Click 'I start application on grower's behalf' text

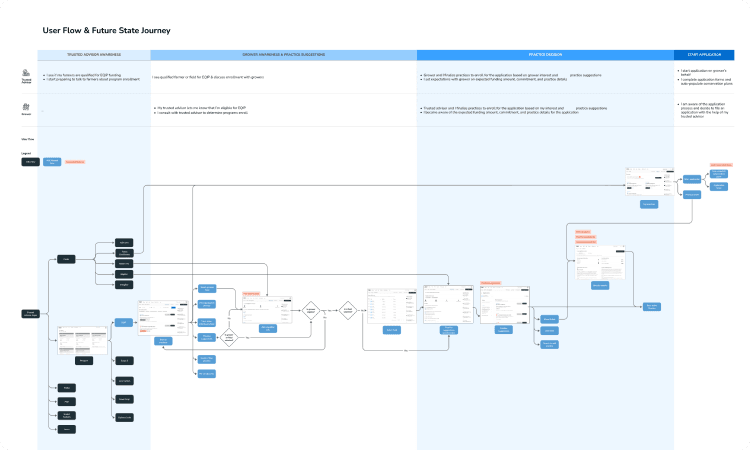[704, 73]
